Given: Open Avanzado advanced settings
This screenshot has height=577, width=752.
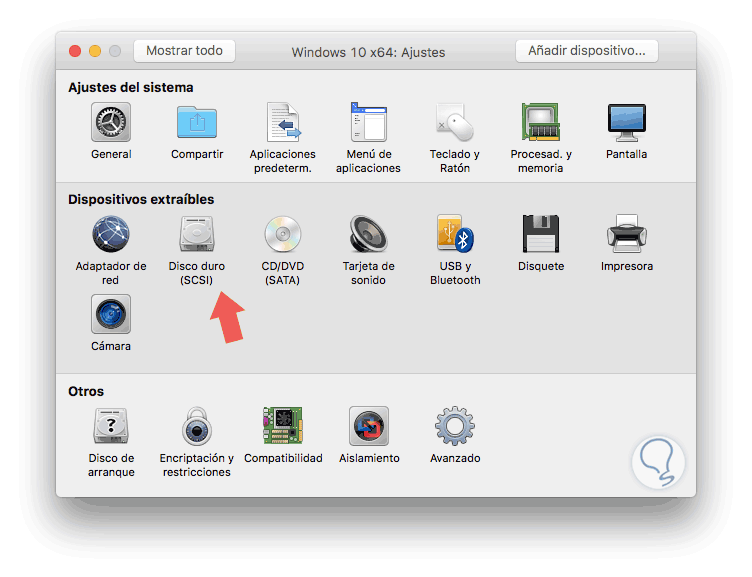Looking at the screenshot, I should pos(455,426).
